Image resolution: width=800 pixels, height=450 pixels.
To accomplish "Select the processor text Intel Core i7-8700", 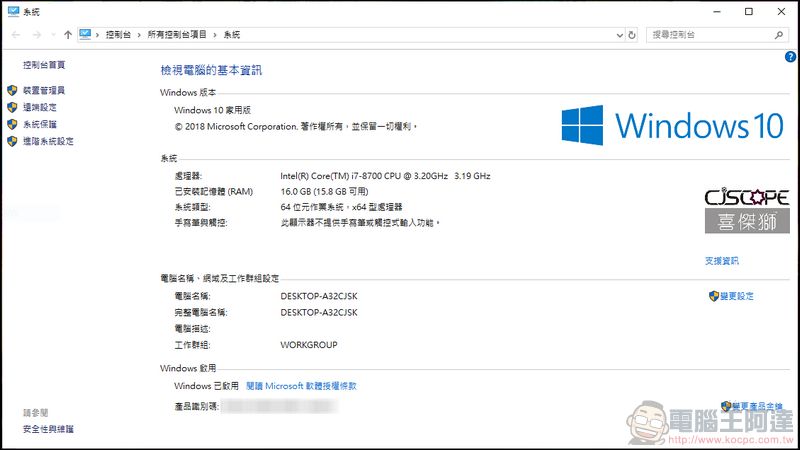I will click(385, 176).
